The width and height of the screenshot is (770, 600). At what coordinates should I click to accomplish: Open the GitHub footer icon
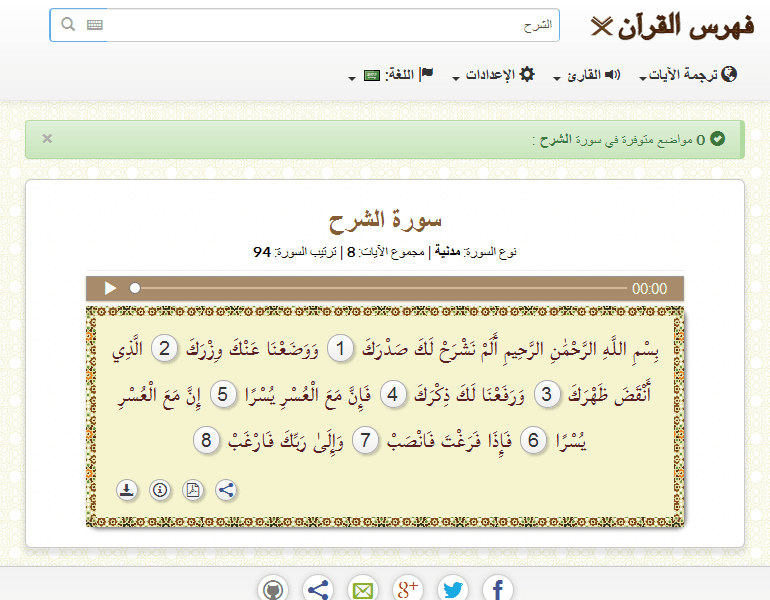[273, 588]
